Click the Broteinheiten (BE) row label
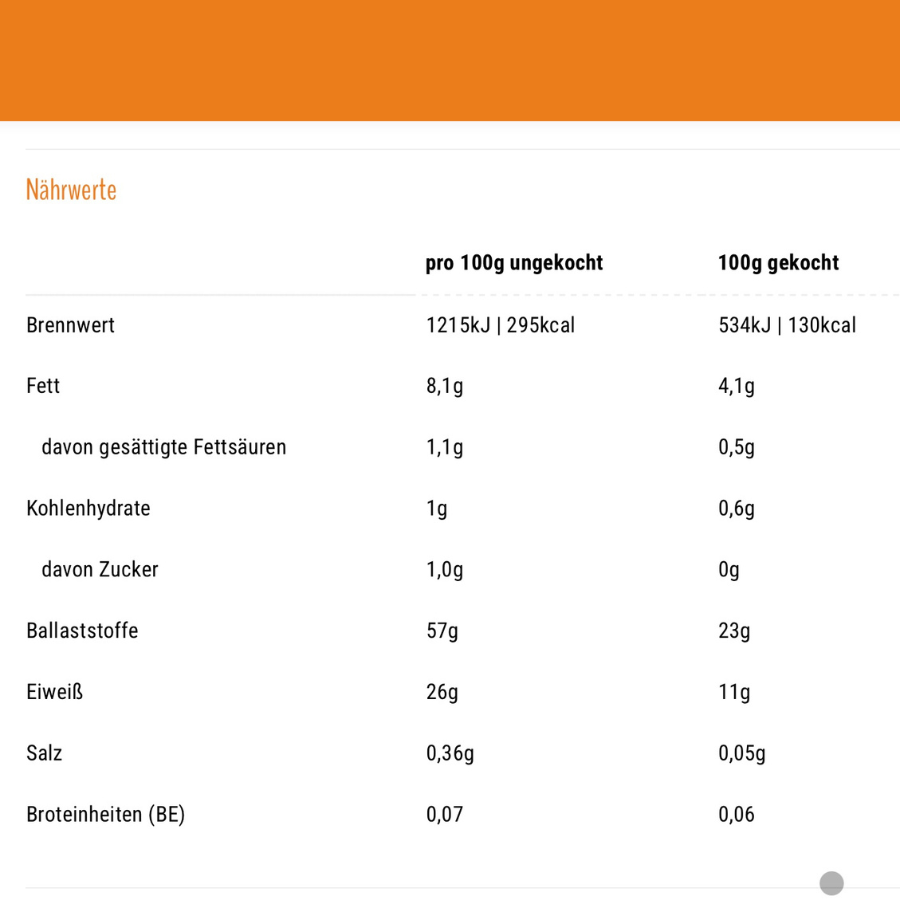 (106, 815)
